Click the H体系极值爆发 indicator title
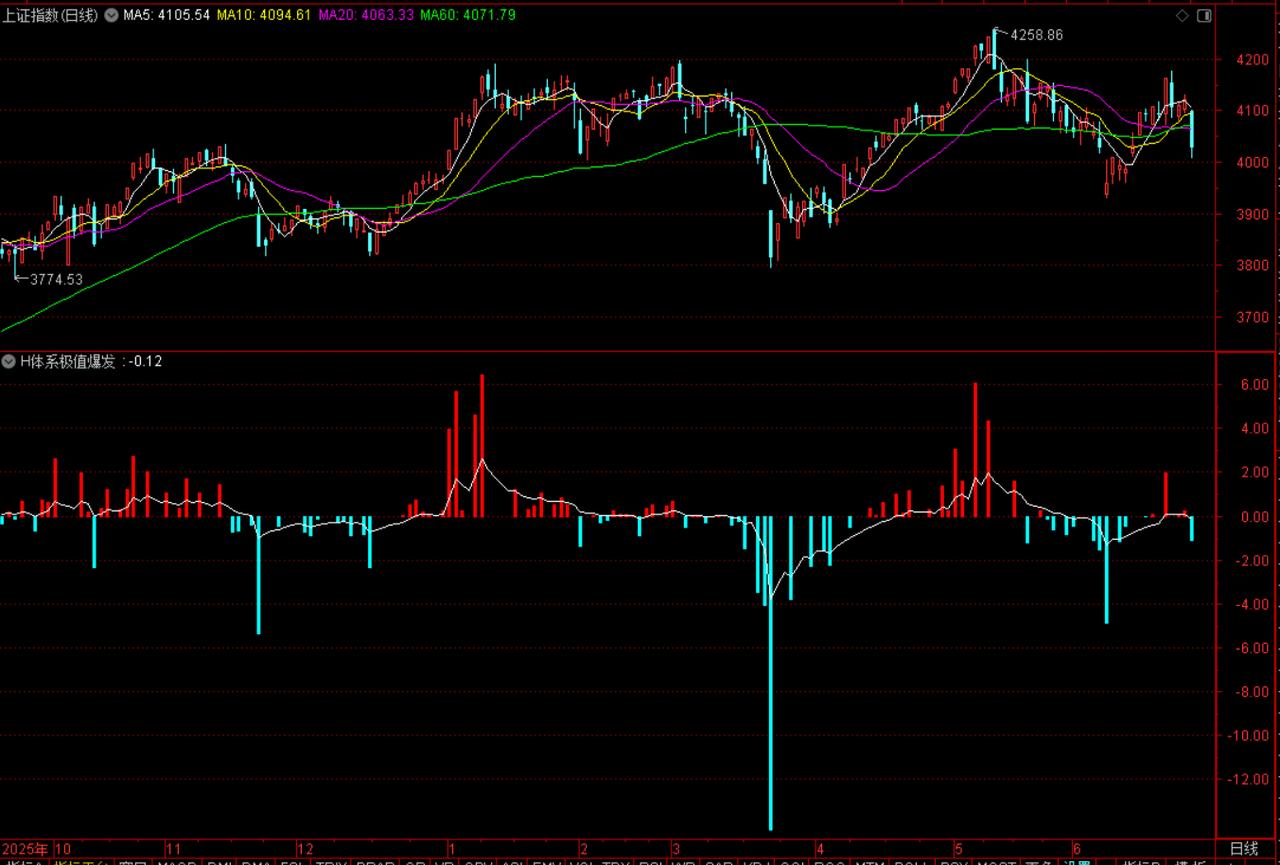1280x865 pixels. coord(69,362)
